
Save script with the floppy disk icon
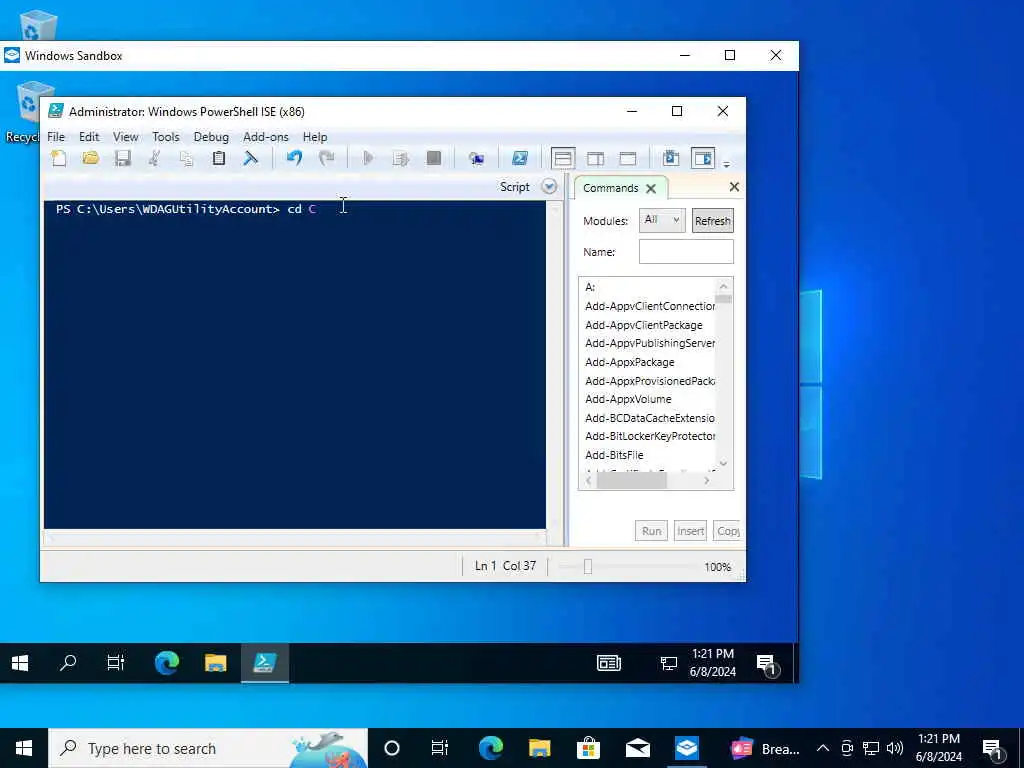coord(122,159)
